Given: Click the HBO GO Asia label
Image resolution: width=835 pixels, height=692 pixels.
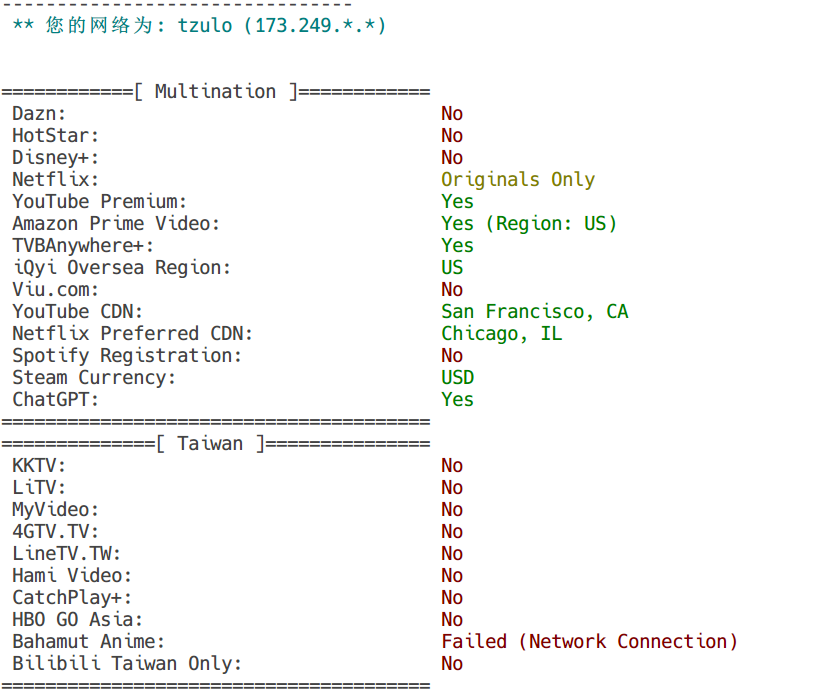Looking at the screenshot, I should [78, 620].
